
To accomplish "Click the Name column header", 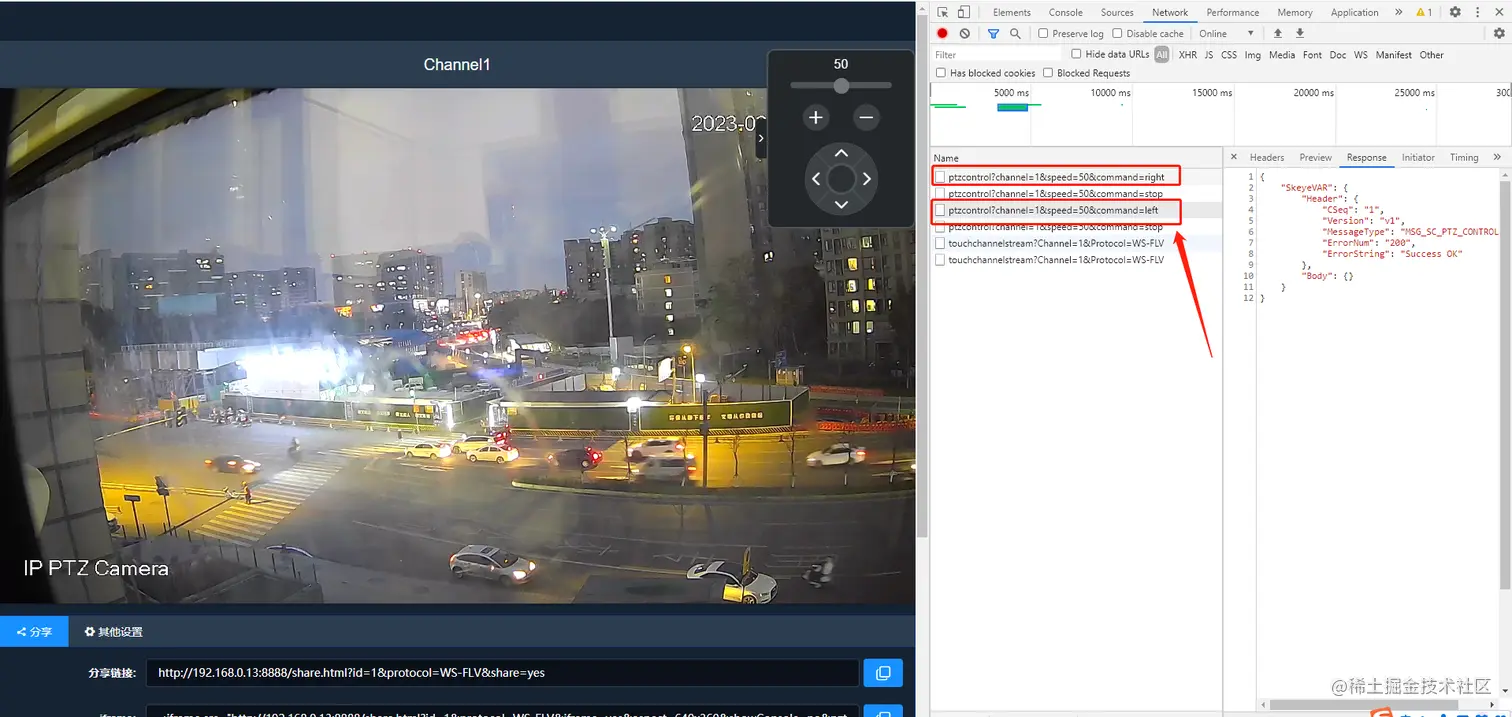I will [1076, 158].
